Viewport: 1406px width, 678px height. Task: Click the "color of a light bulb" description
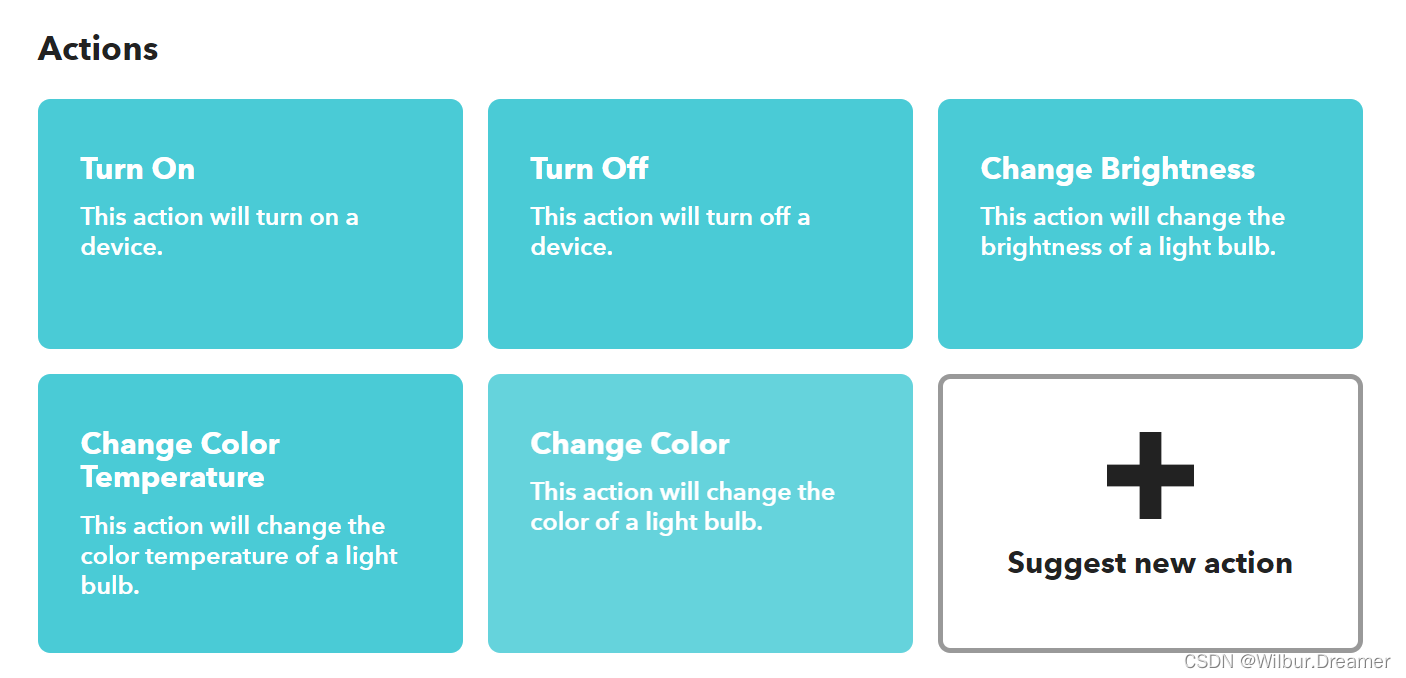(x=682, y=507)
